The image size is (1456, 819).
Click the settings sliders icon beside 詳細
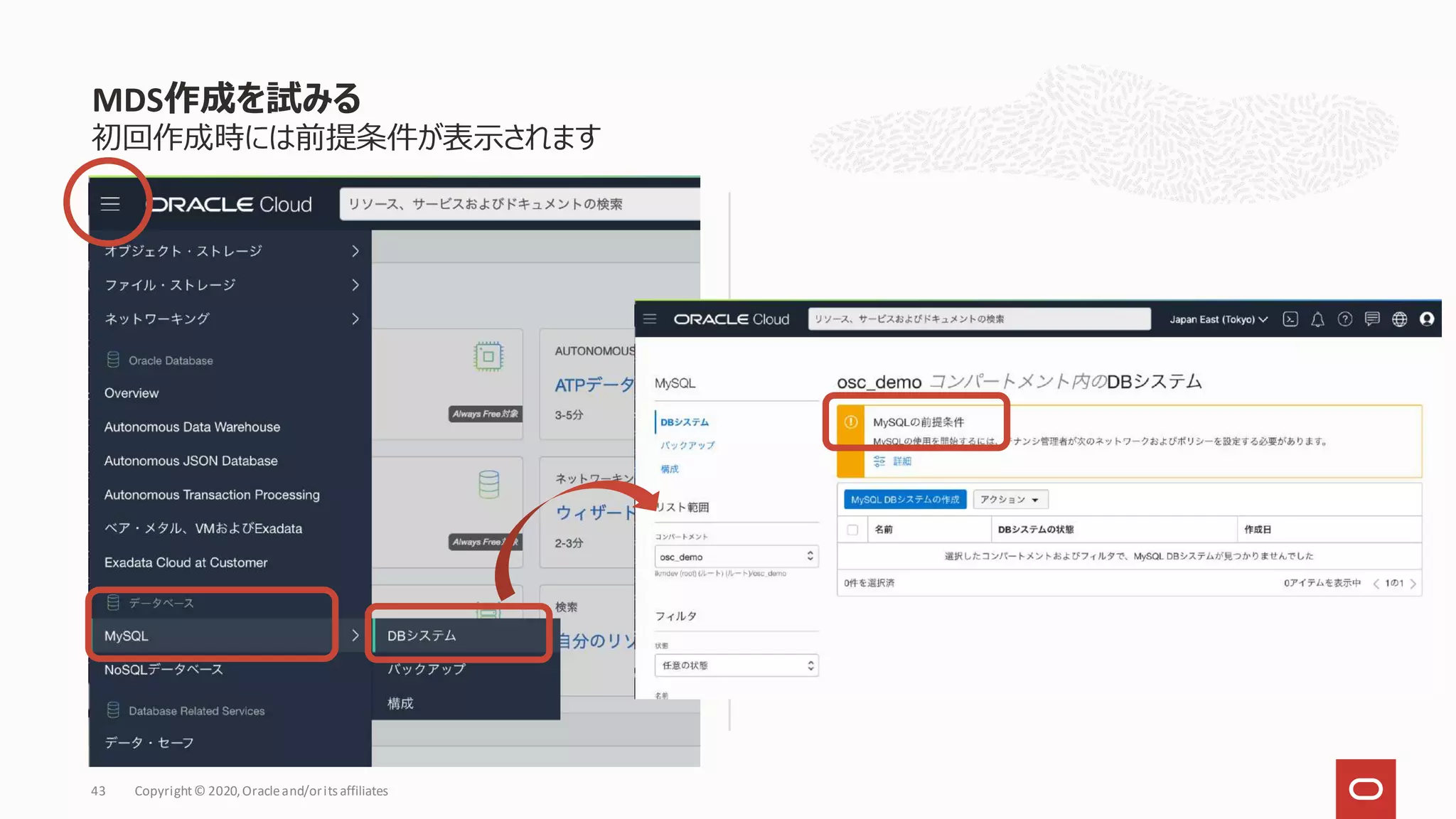[x=879, y=461]
